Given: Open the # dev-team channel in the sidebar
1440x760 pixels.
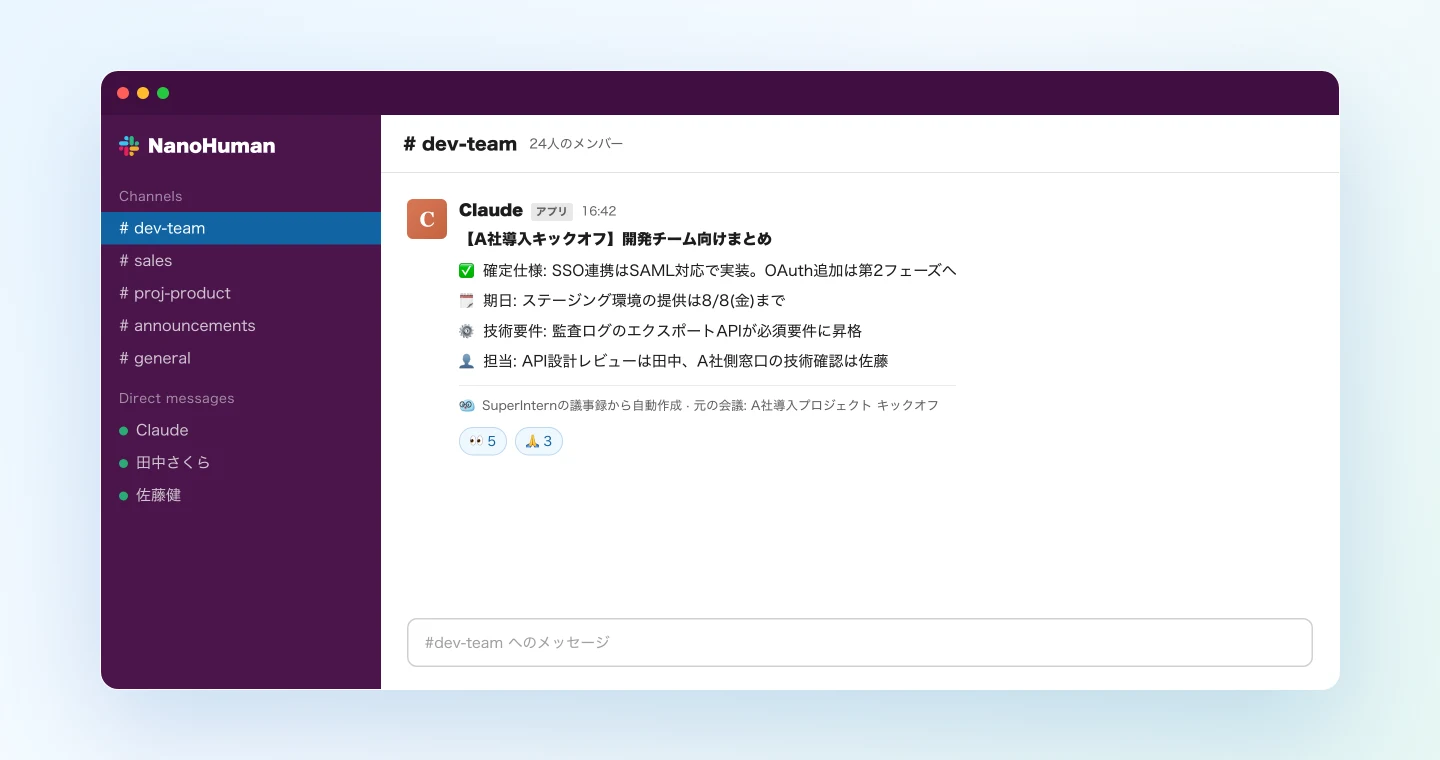Looking at the screenshot, I should point(241,228).
